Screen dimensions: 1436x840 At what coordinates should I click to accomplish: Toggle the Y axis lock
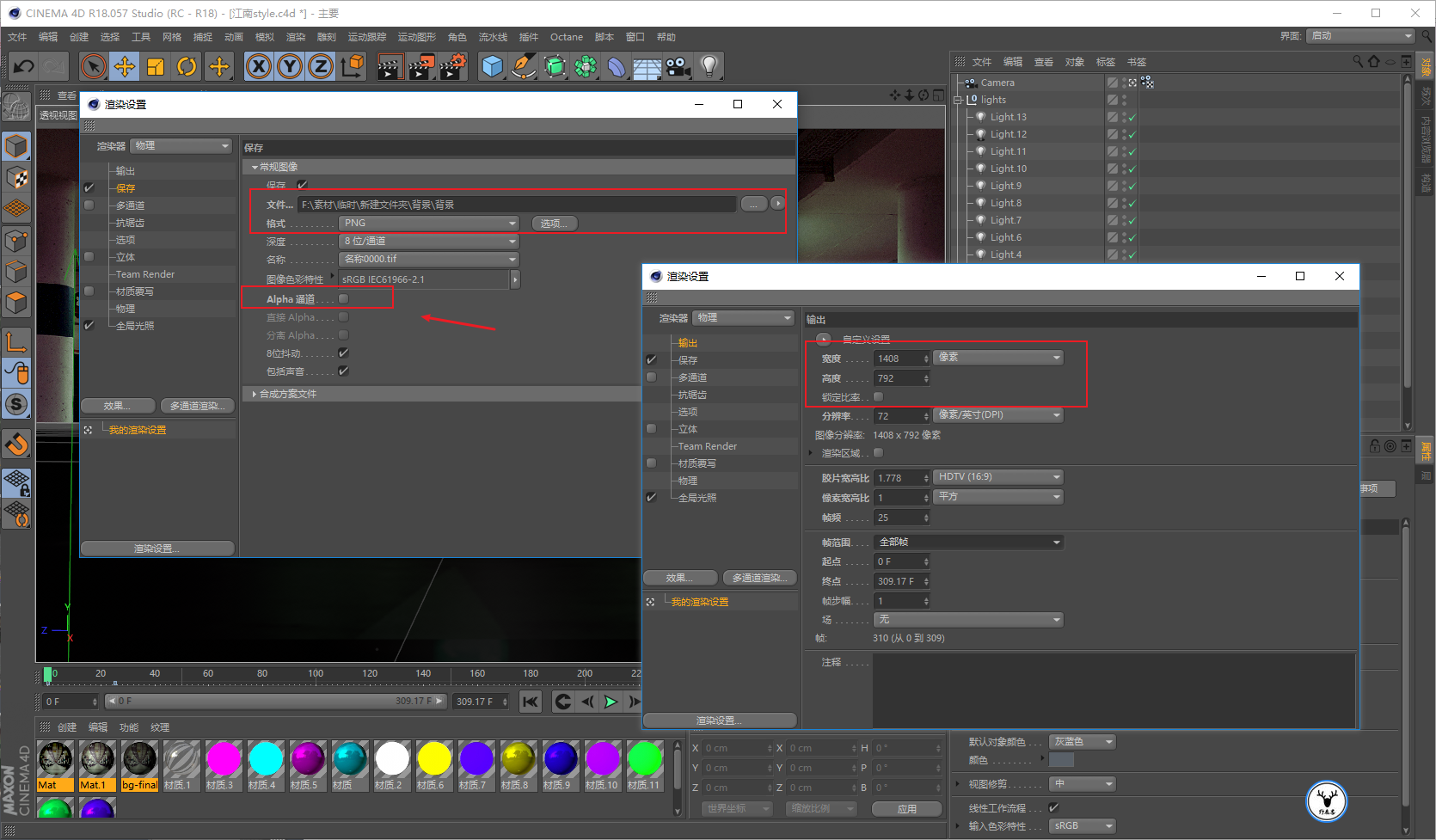[x=290, y=66]
